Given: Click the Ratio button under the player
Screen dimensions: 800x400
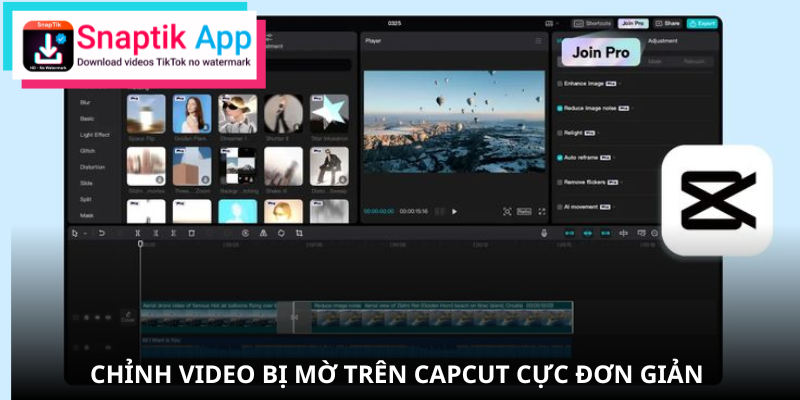Looking at the screenshot, I should (524, 211).
